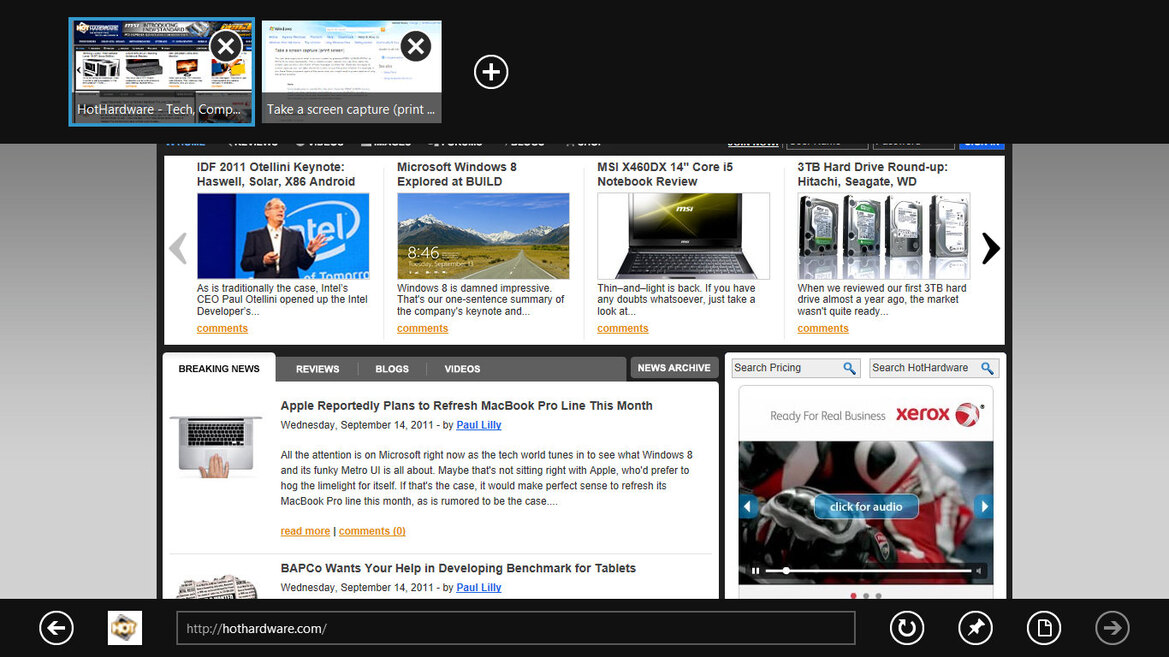Switch to the Reviews tab
Viewport: 1169px width, 657px height.
coord(318,369)
